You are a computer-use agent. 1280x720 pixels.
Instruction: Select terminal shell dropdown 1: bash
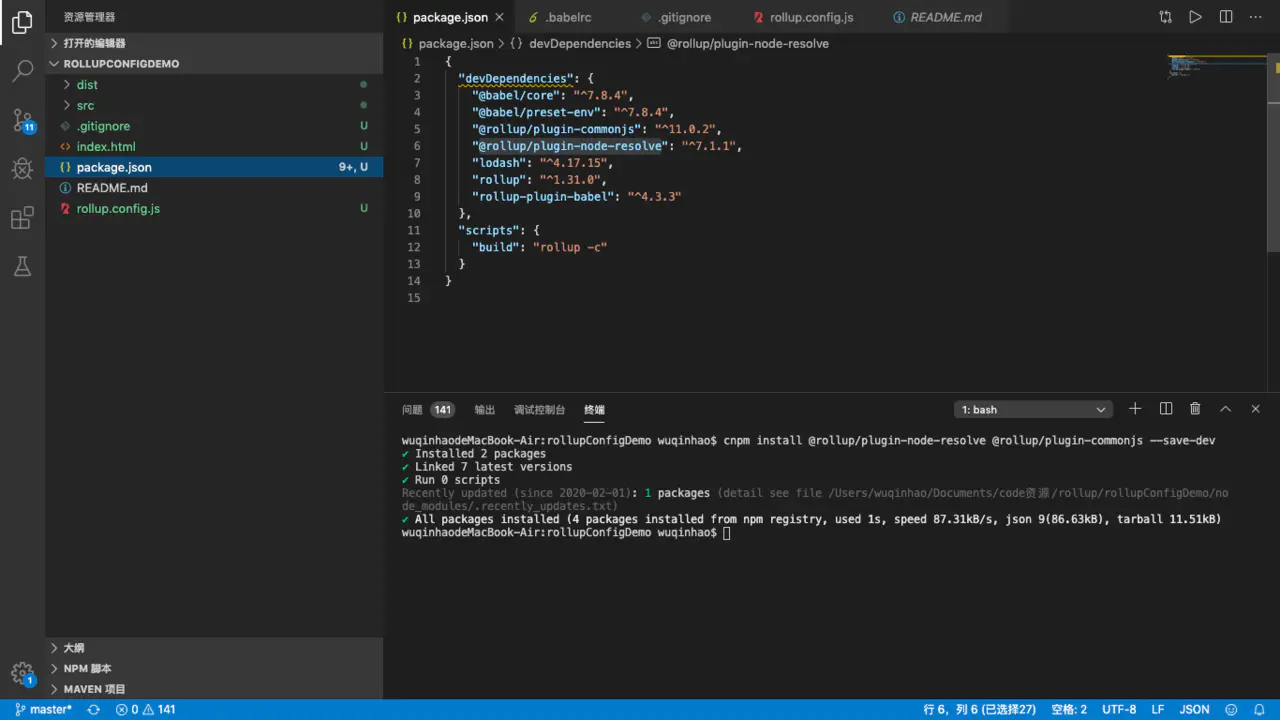click(1033, 410)
